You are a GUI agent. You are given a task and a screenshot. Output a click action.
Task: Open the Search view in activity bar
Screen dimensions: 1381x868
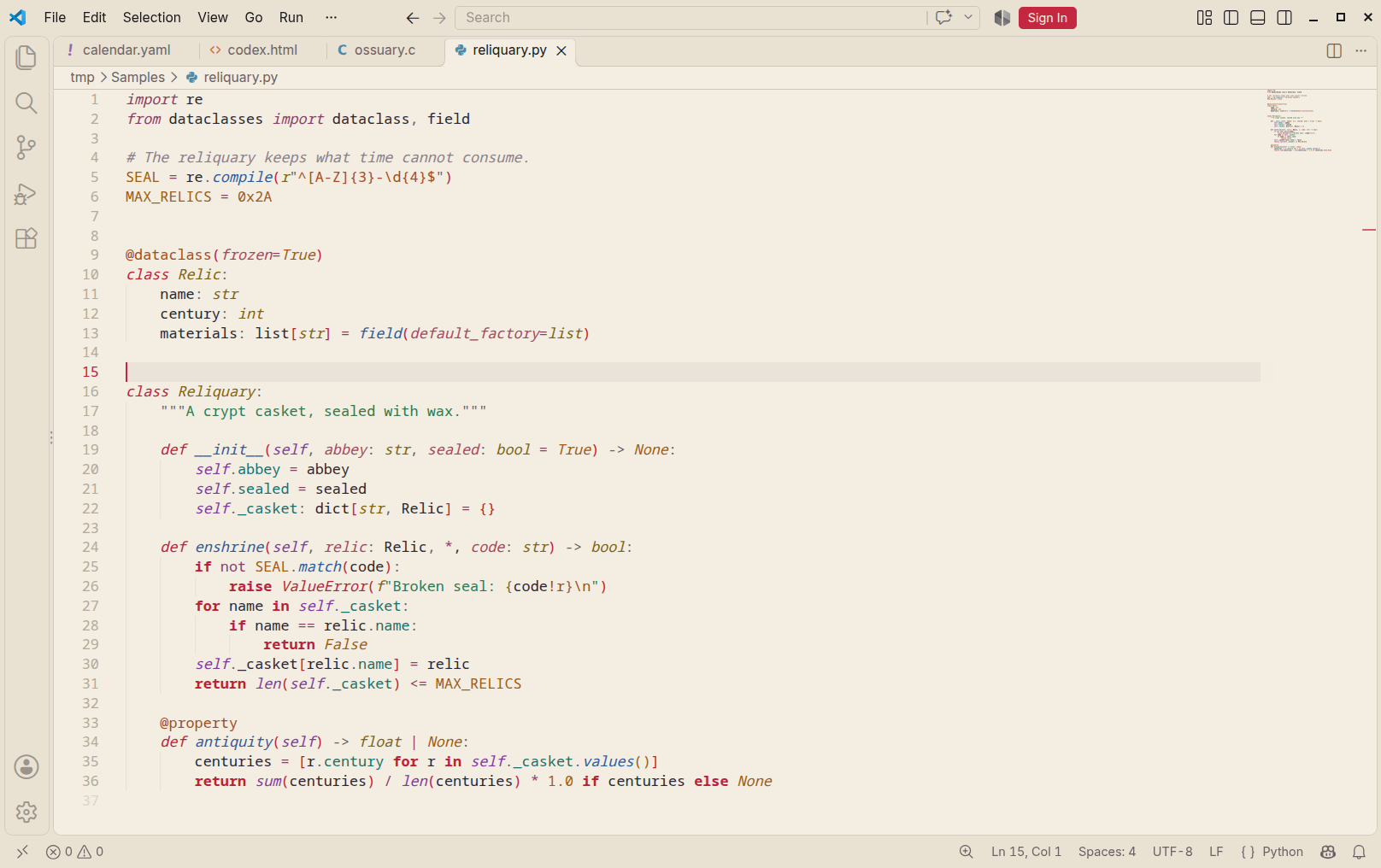26,103
